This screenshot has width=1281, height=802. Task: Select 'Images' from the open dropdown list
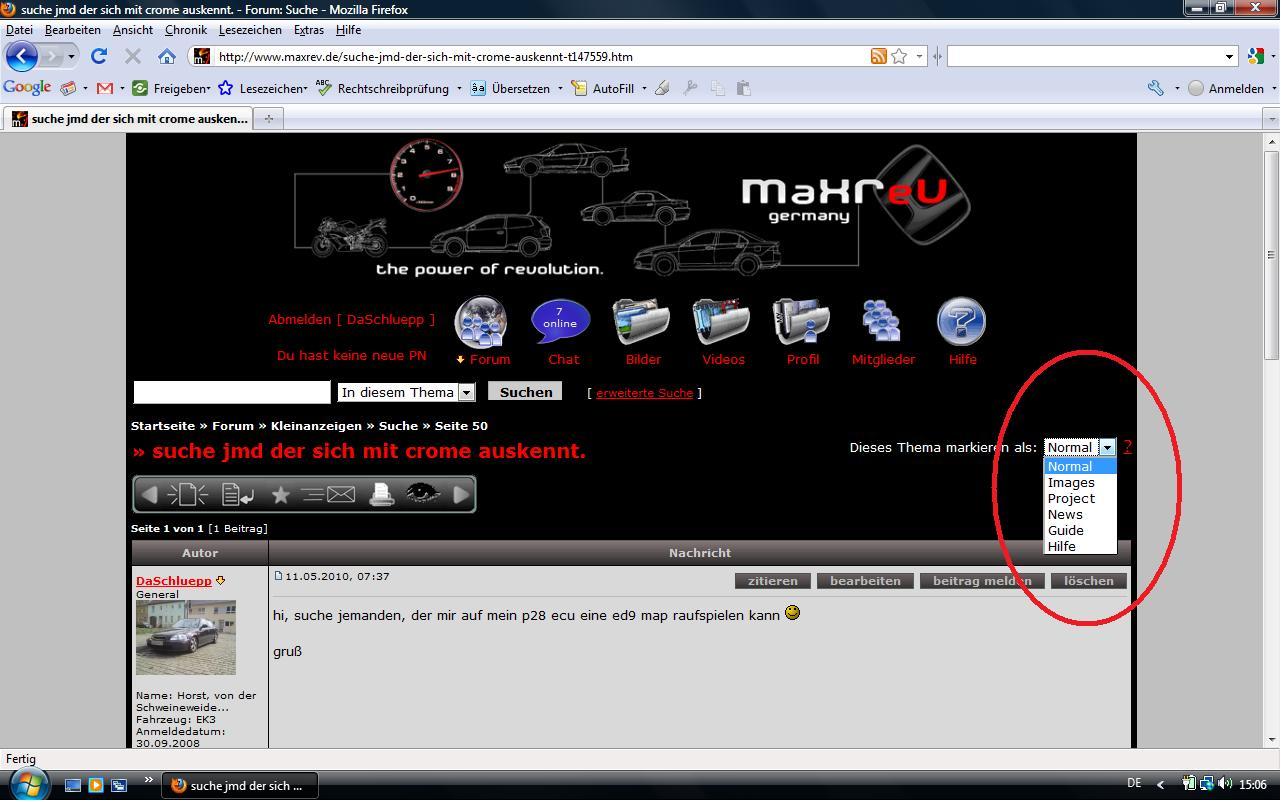coord(1071,483)
